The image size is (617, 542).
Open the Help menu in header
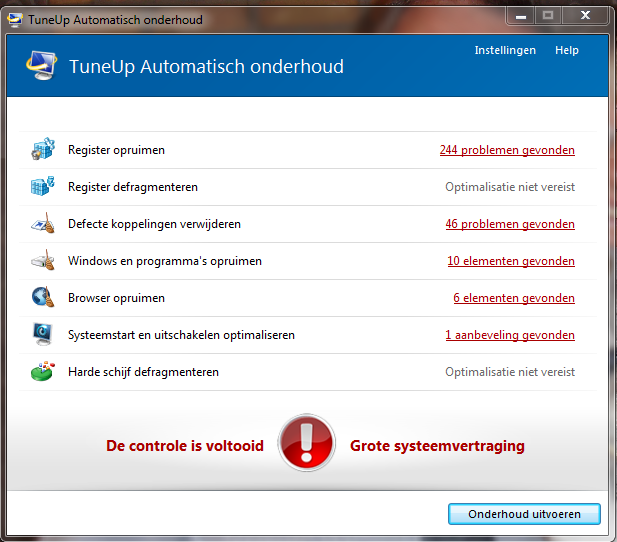pyautogui.click(x=567, y=50)
